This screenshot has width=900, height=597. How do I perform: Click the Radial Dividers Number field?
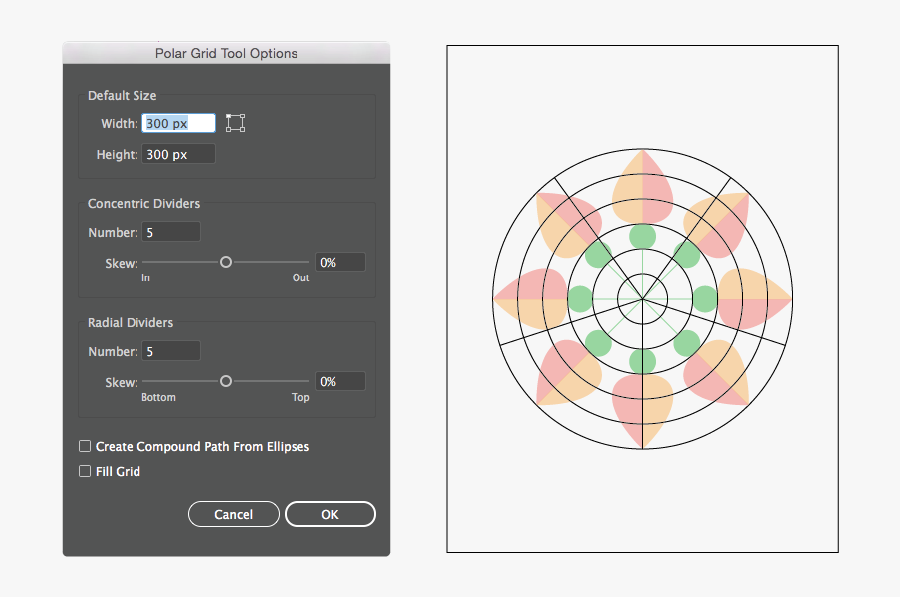[x=170, y=350]
